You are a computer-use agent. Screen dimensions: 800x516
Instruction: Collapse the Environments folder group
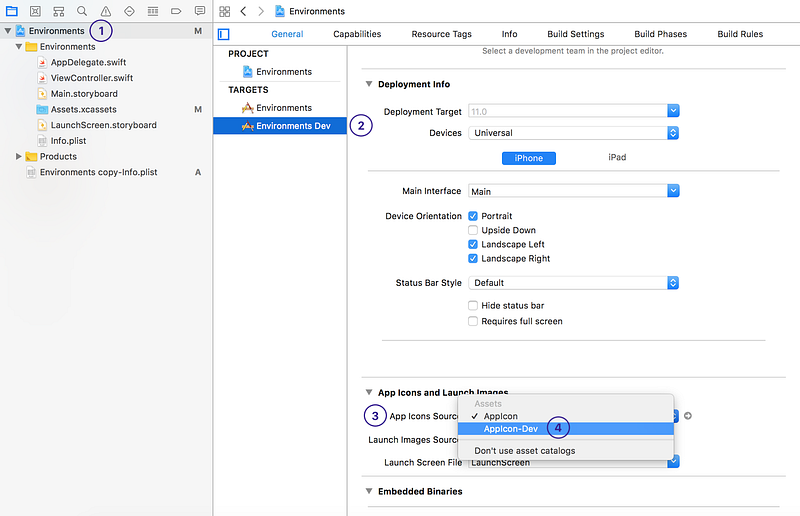[19, 46]
